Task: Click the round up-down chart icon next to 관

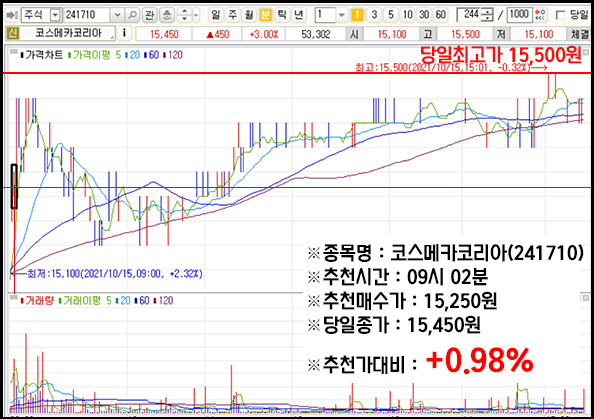Action: (166, 15)
